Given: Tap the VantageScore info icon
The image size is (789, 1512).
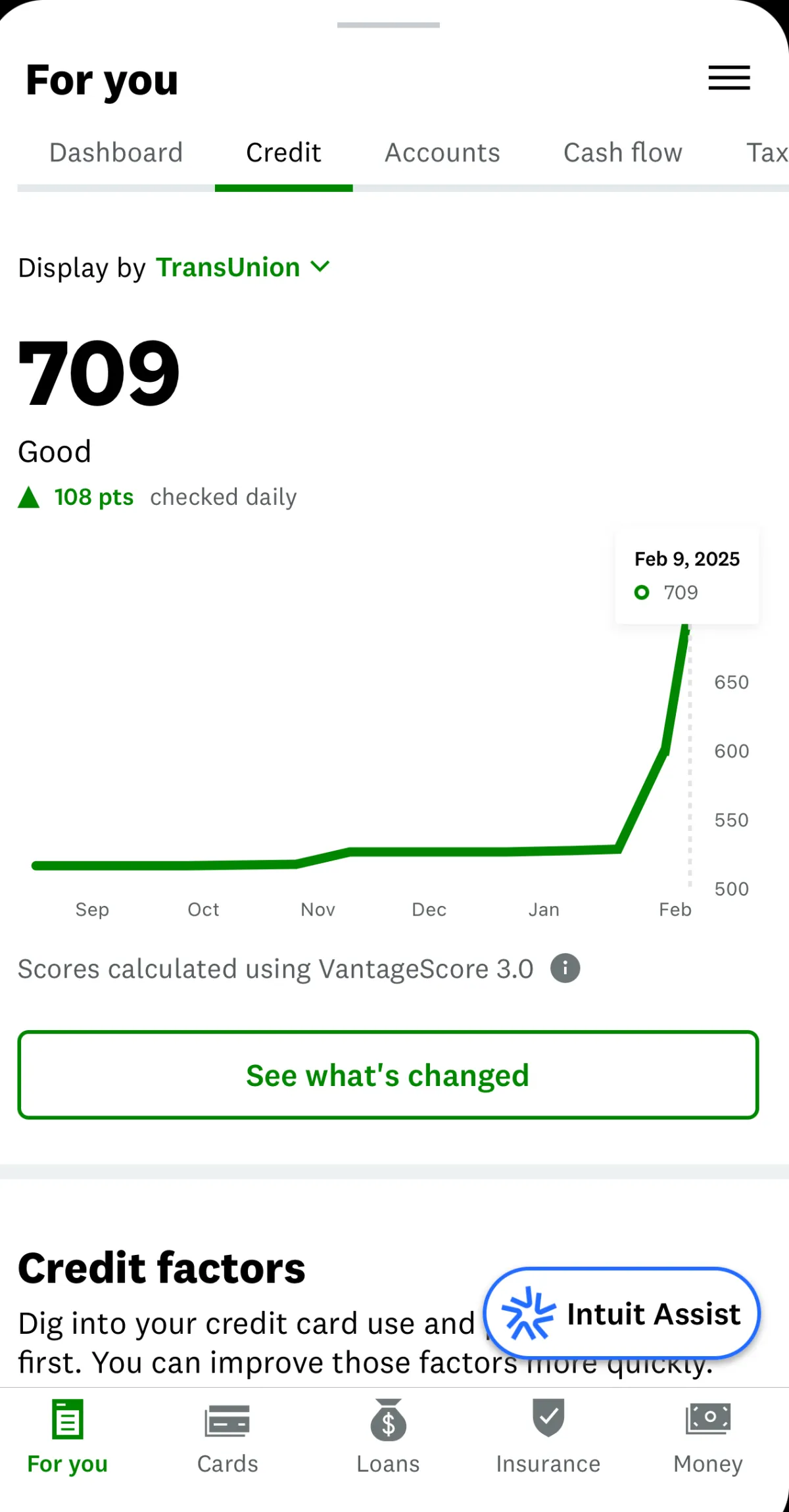Looking at the screenshot, I should (x=565, y=968).
